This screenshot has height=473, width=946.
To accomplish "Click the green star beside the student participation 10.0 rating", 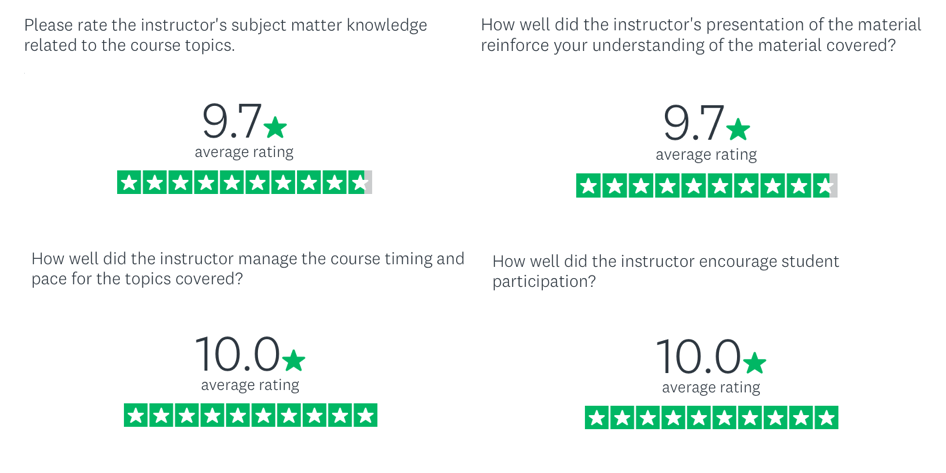I will pos(754,363).
